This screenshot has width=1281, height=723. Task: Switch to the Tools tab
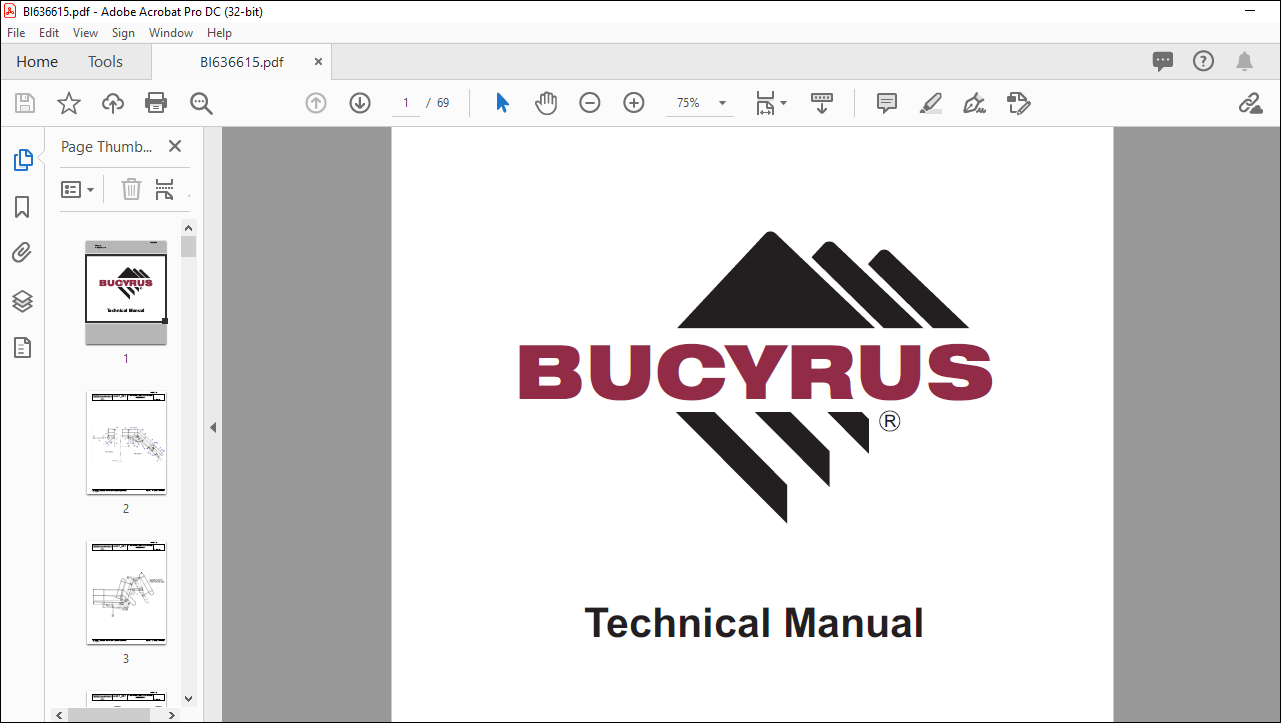pyautogui.click(x=105, y=62)
